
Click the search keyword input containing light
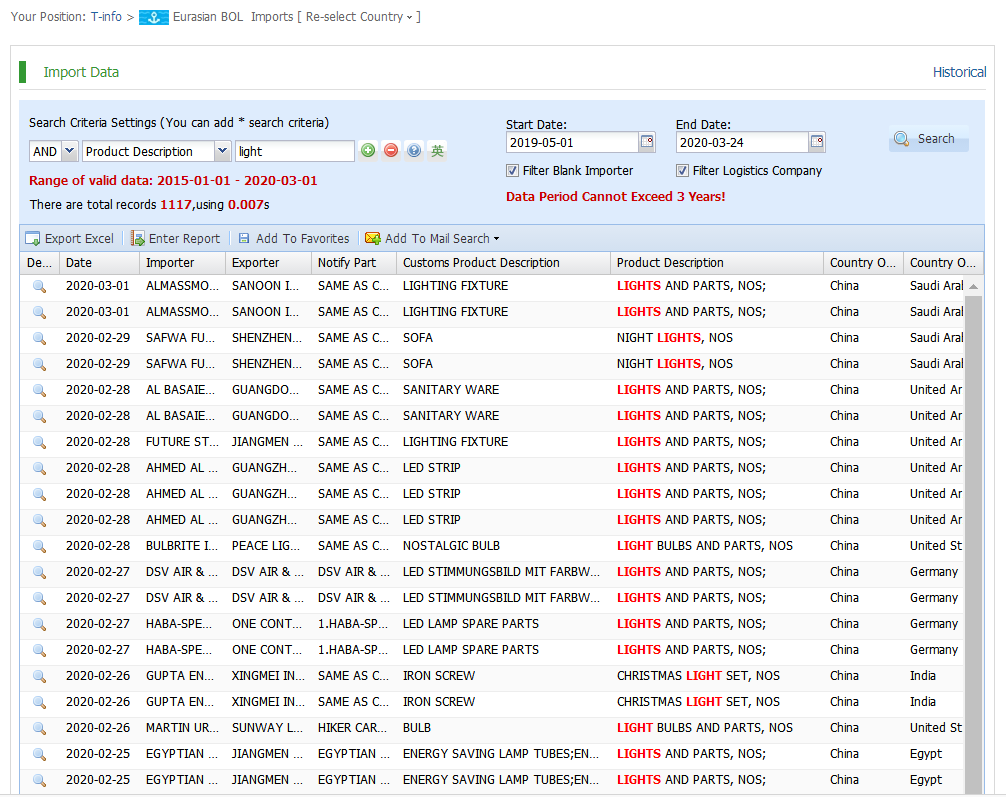[294, 151]
